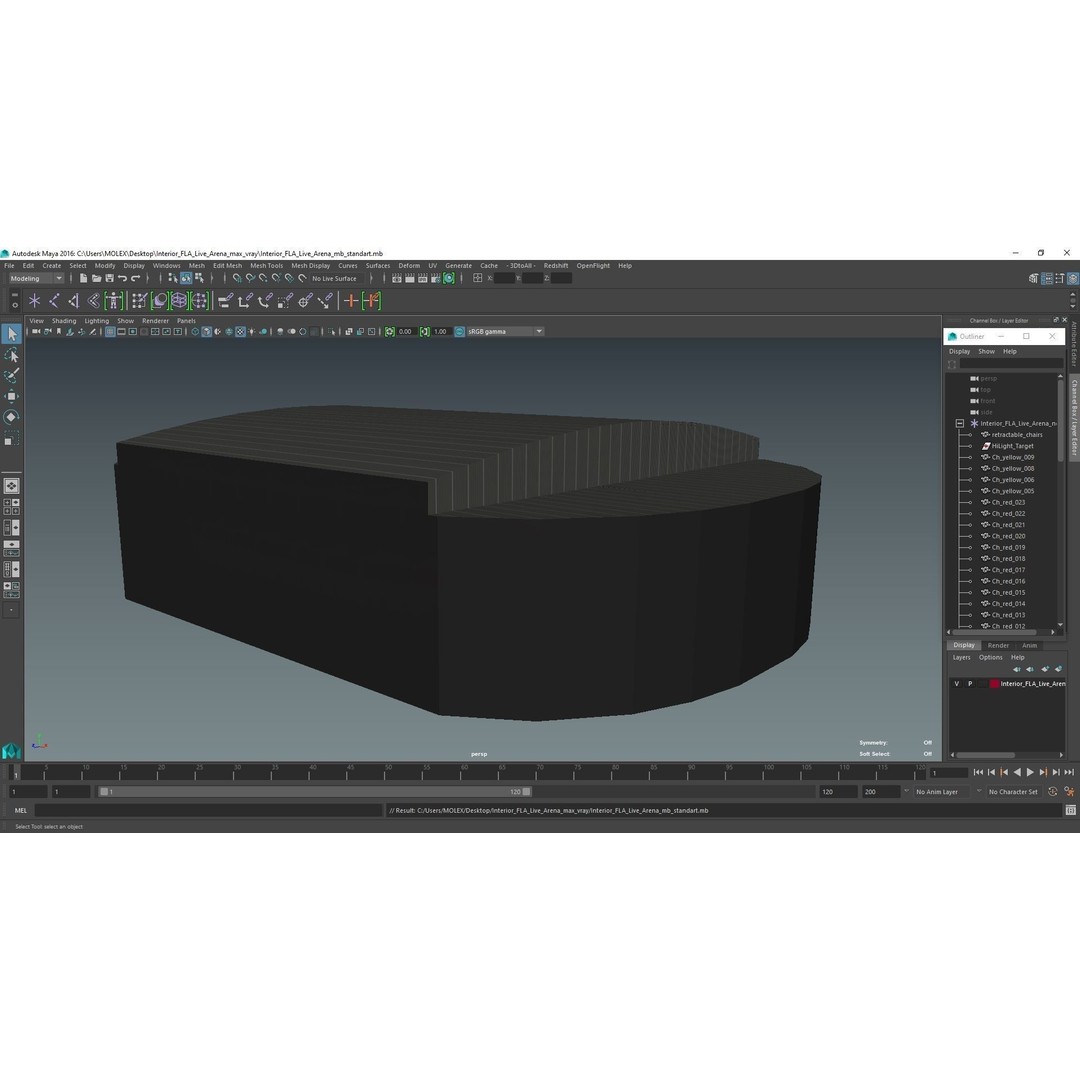The width and height of the screenshot is (1080, 1080).
Task: Toggle the V visibility box of layer
Action: pos(956,684)
